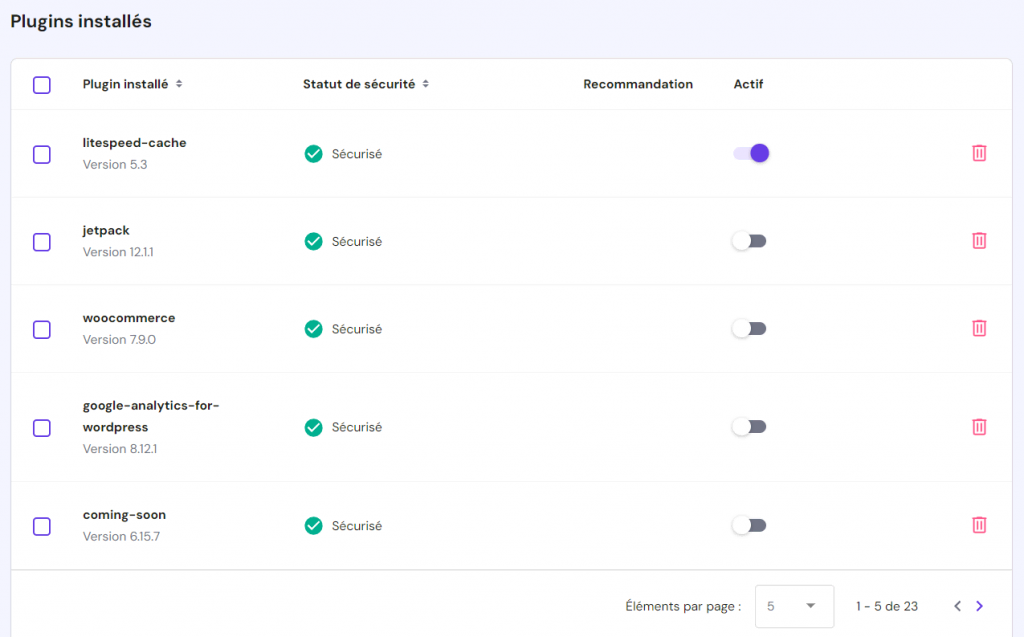Viewport: 1024px width, 637px height.
Task: Delete google-analytics-for-wordpress with trash icon
Action: click(979, 427)
